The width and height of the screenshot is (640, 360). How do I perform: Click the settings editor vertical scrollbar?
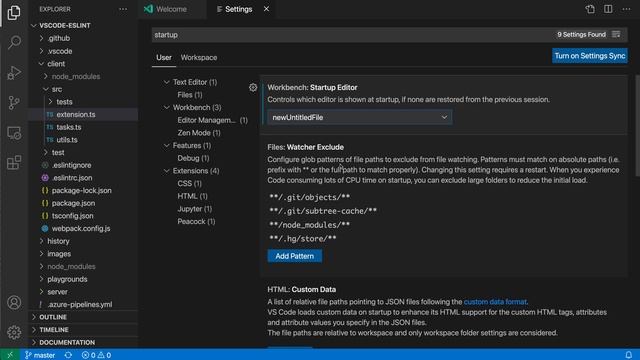[637, 126]
